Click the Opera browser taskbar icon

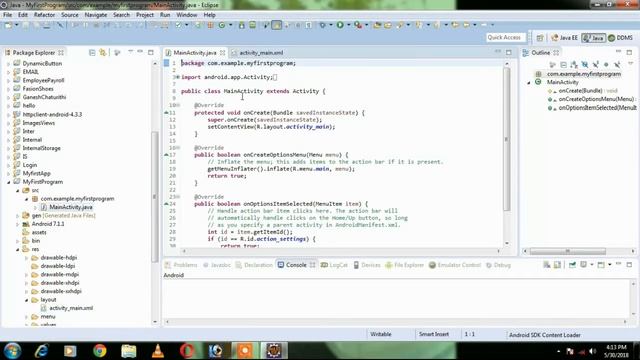187,351
